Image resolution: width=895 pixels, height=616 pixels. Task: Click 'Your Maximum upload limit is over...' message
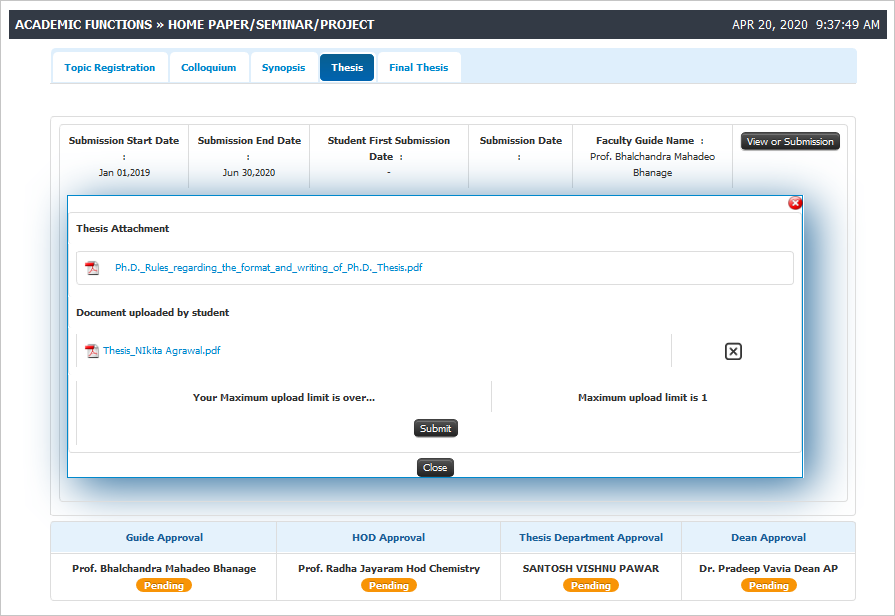pos(284,398)
